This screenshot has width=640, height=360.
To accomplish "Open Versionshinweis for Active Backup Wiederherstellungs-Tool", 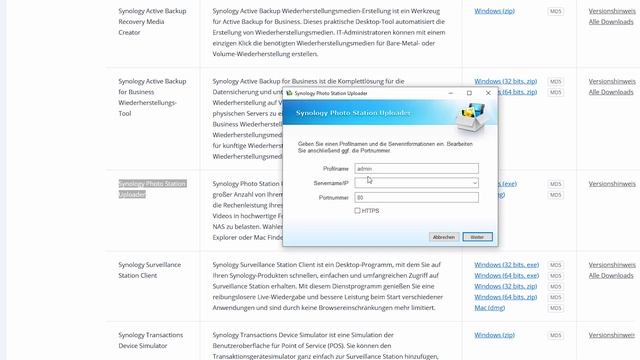I will pyautogui.click(x=612, y=81).
